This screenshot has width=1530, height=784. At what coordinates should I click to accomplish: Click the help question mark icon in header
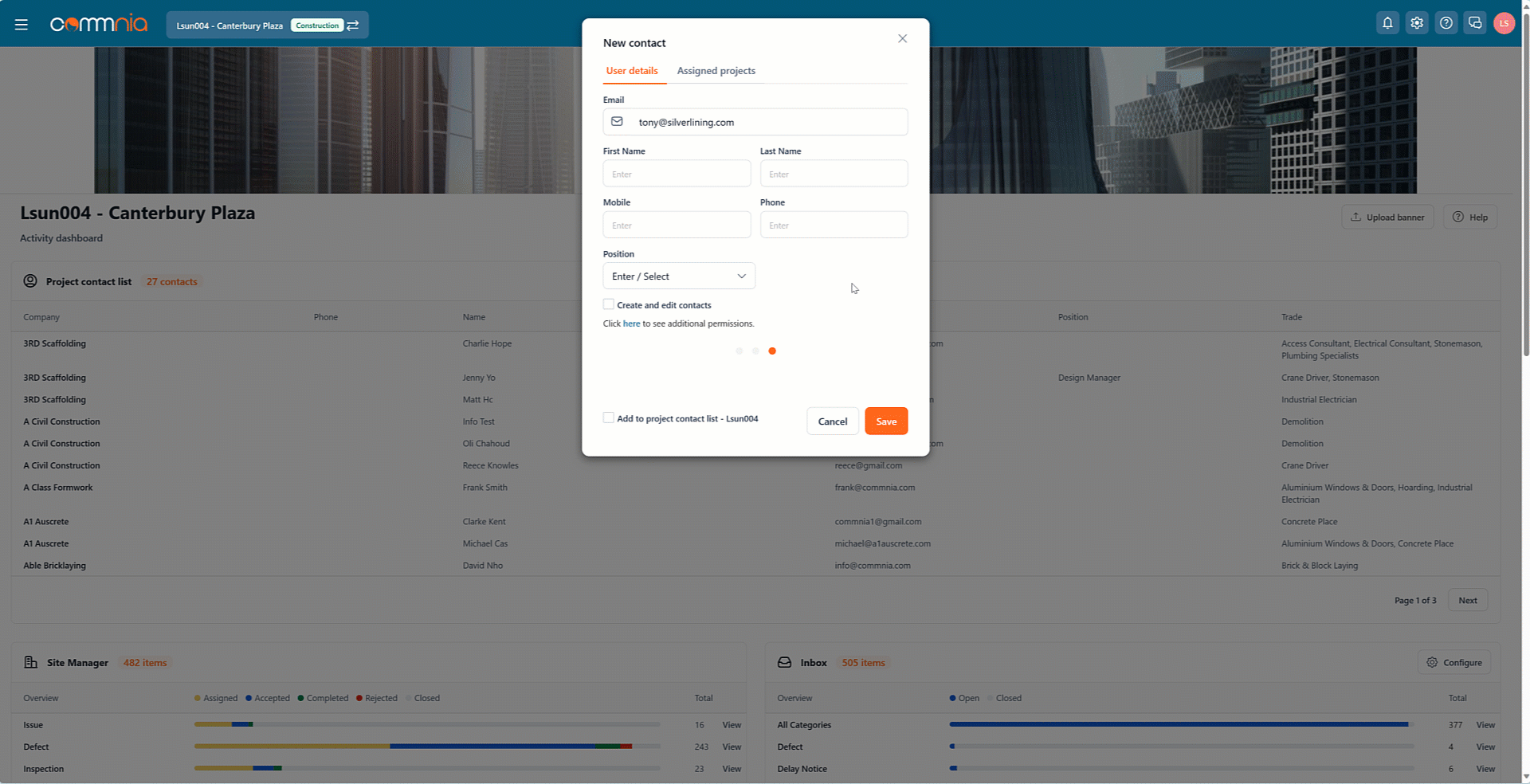pos(1446,23)
